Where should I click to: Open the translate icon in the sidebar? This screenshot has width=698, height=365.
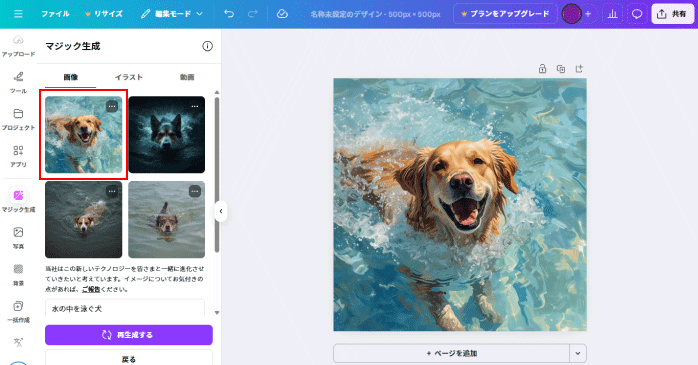point(18,342)
